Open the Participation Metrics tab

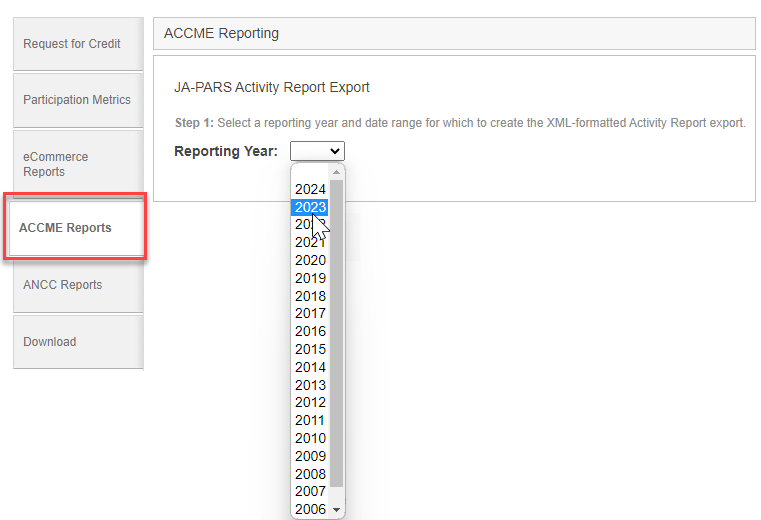(78, 100)
